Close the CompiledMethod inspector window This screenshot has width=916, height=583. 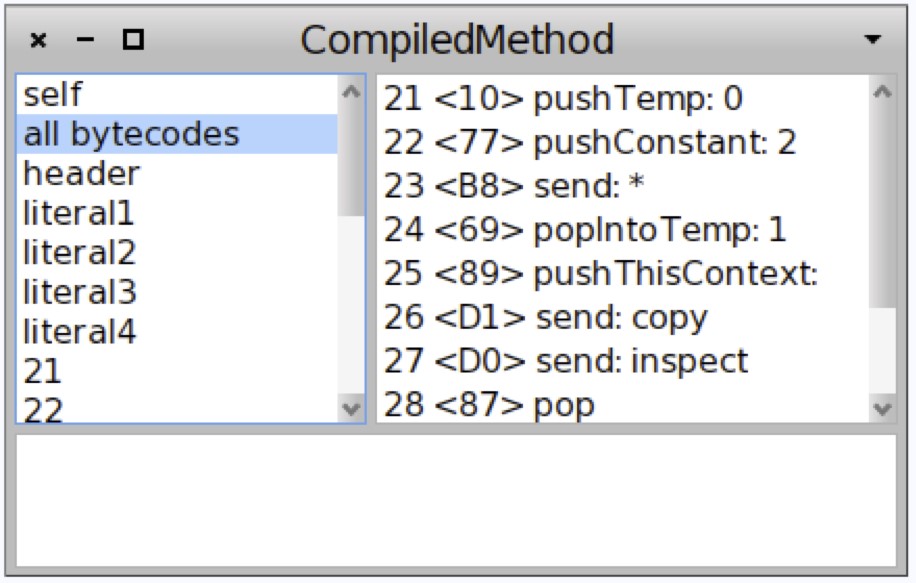[38, 40]
